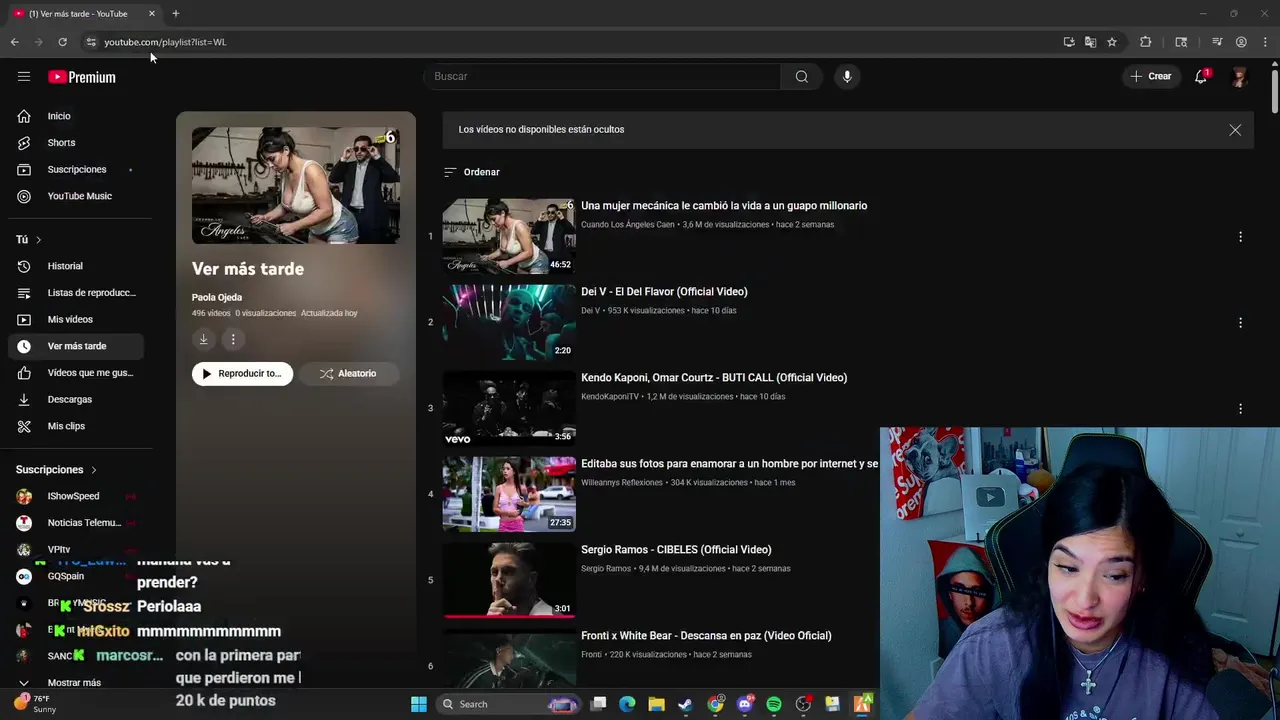This screenshot has height=720, width=1280.
Task: Click the Crear button
Action: click(x=1151, y=77)
